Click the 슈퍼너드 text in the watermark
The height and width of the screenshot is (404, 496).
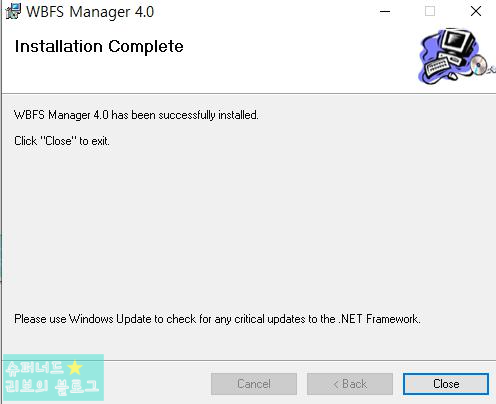(x=35, y=368)
